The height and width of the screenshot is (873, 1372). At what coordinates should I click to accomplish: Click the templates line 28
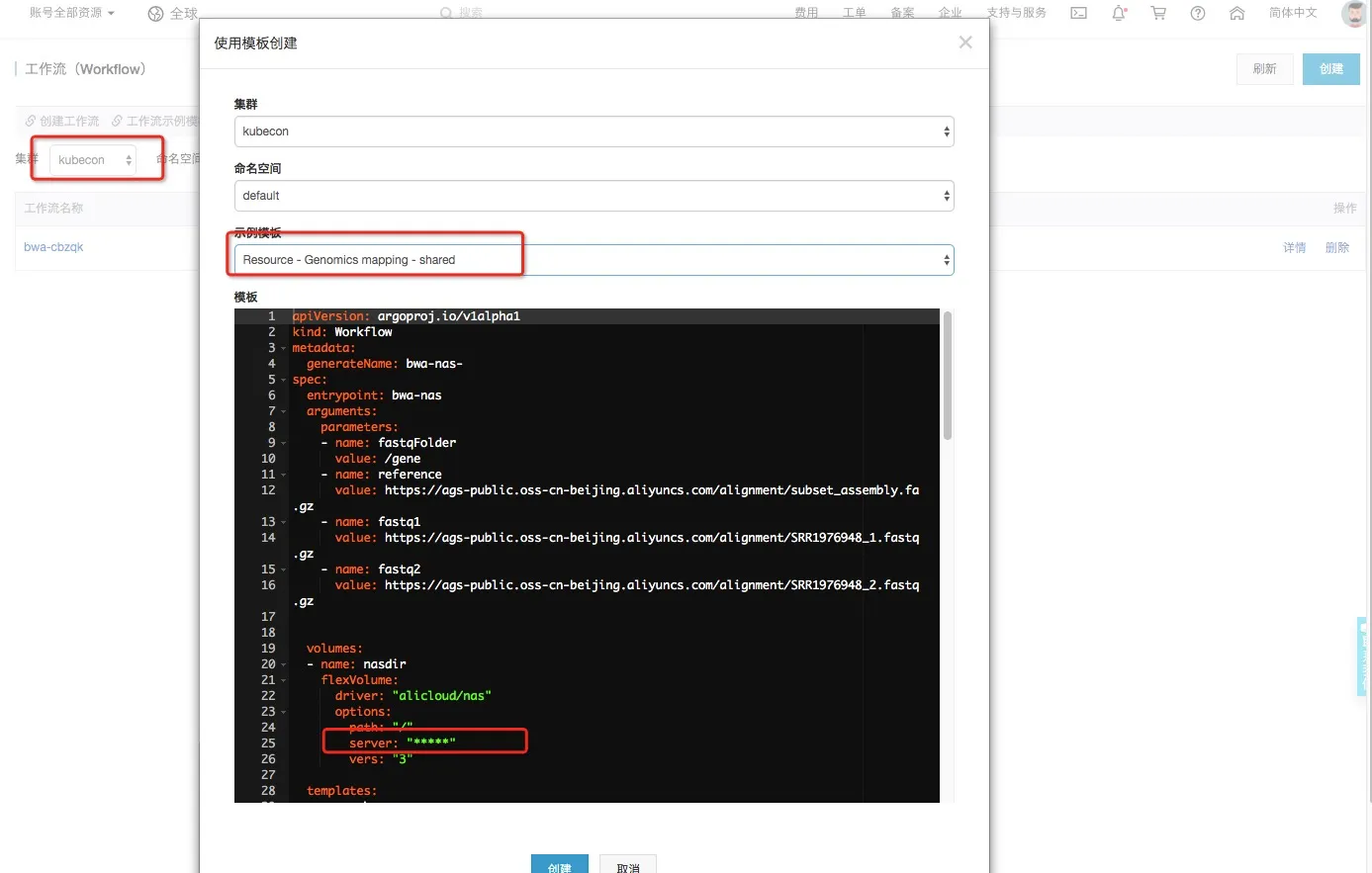coord(341,791)
